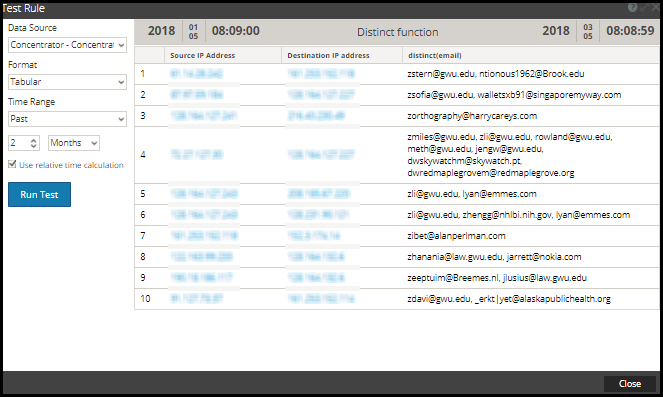Click source IP link in row 1
663x397 pixels.
(x=197, y=74)
